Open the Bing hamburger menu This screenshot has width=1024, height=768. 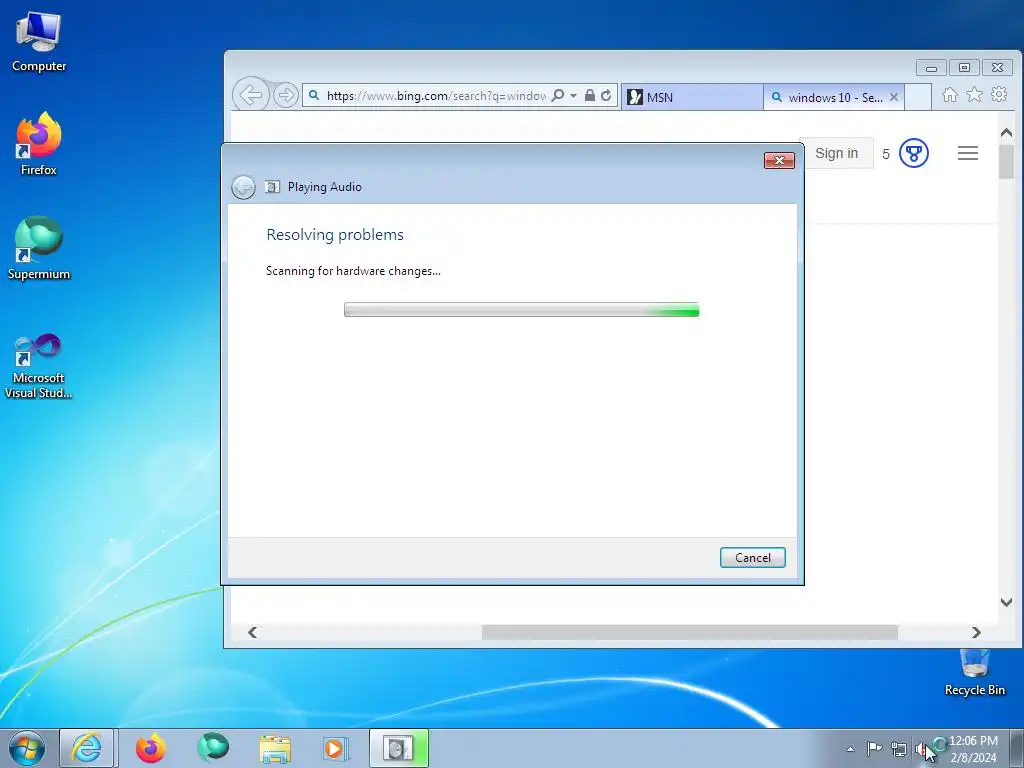pos(968,153)
